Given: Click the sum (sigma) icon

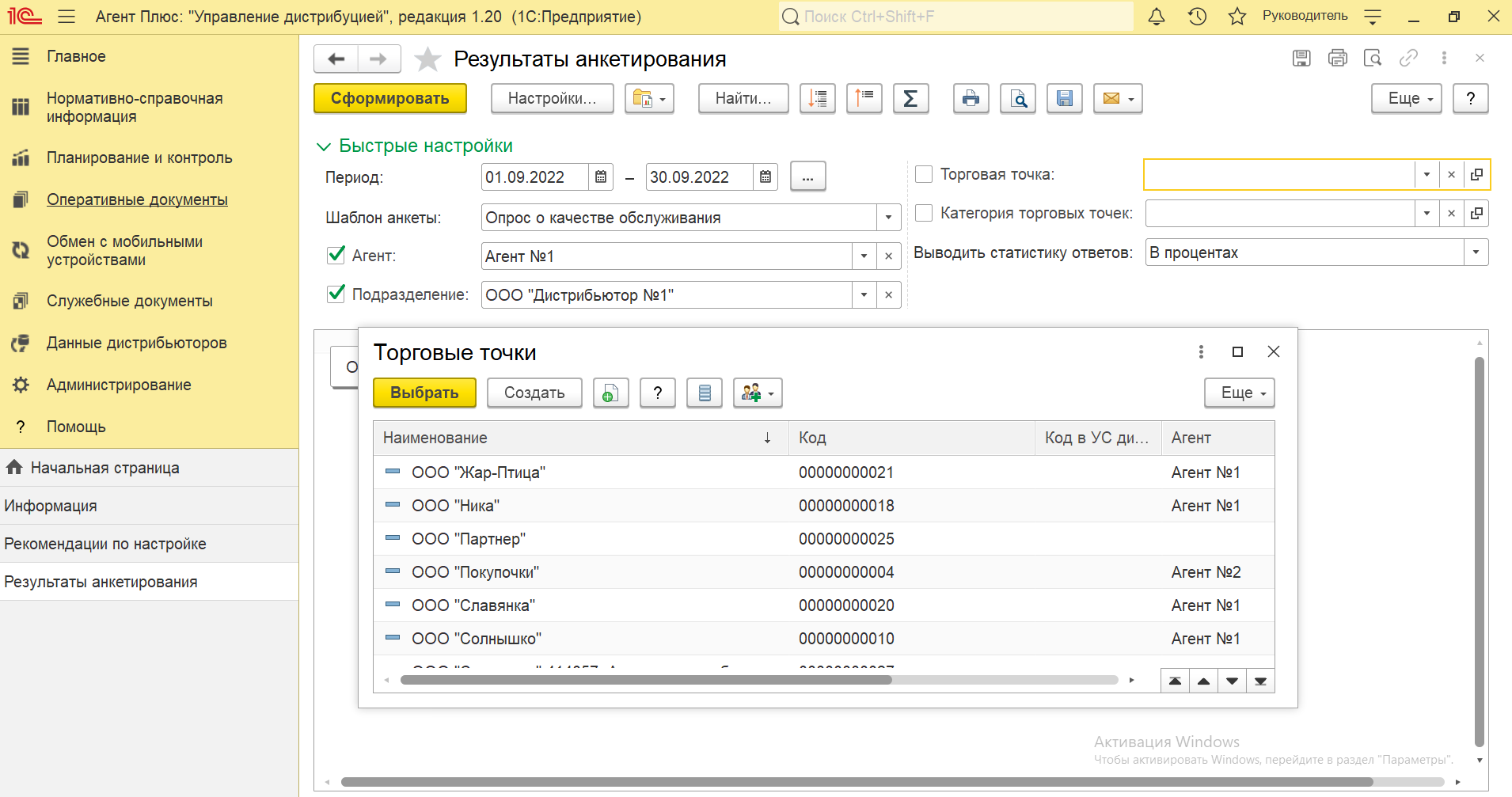Looking at the screenshot, I should tap(911, 99).
